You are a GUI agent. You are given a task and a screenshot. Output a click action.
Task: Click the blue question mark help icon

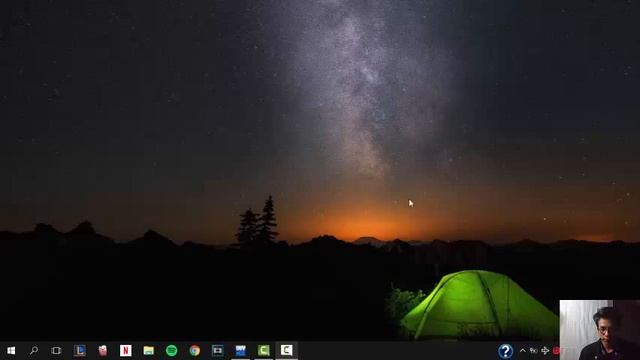coord(505,351)
